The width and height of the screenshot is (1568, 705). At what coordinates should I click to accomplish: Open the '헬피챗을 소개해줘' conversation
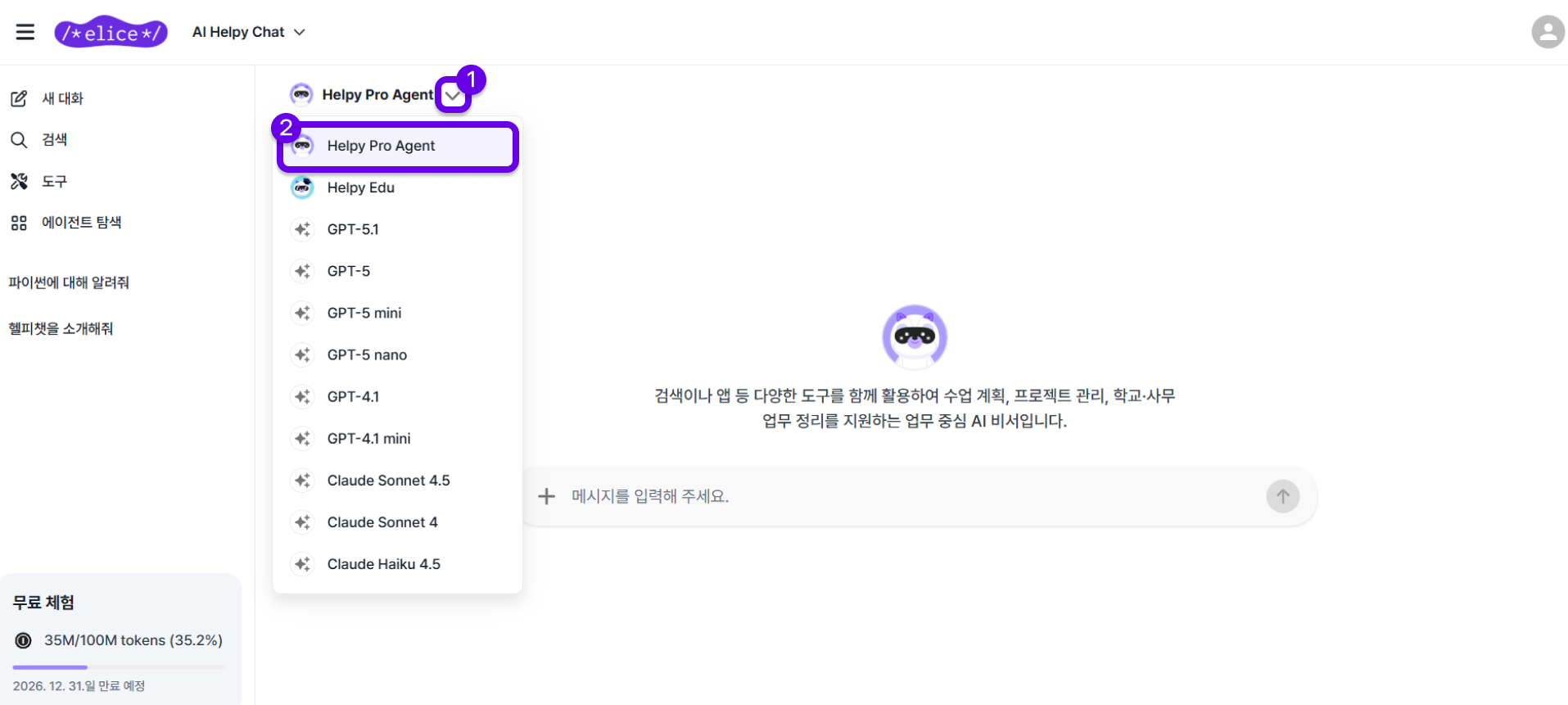pyautogui.click(x=61, y=328)
